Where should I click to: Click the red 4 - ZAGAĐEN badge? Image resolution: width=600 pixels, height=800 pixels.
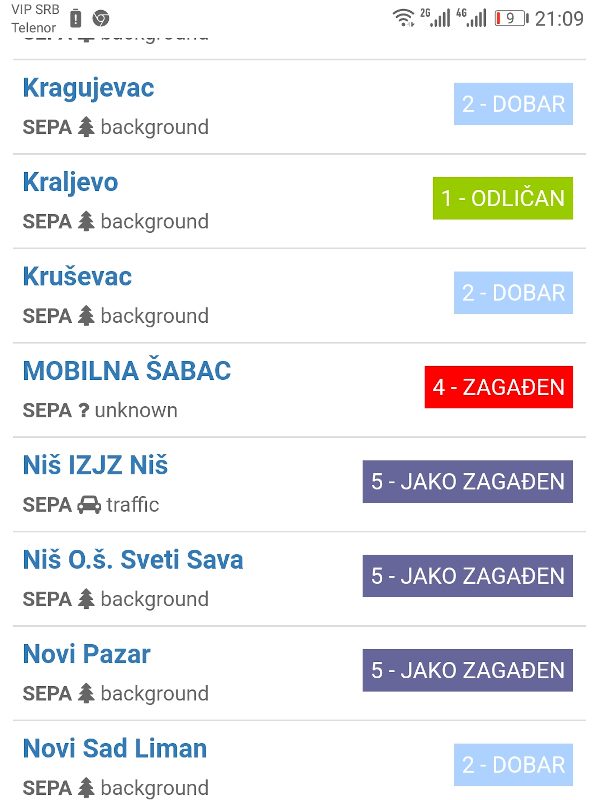point(499,387)
